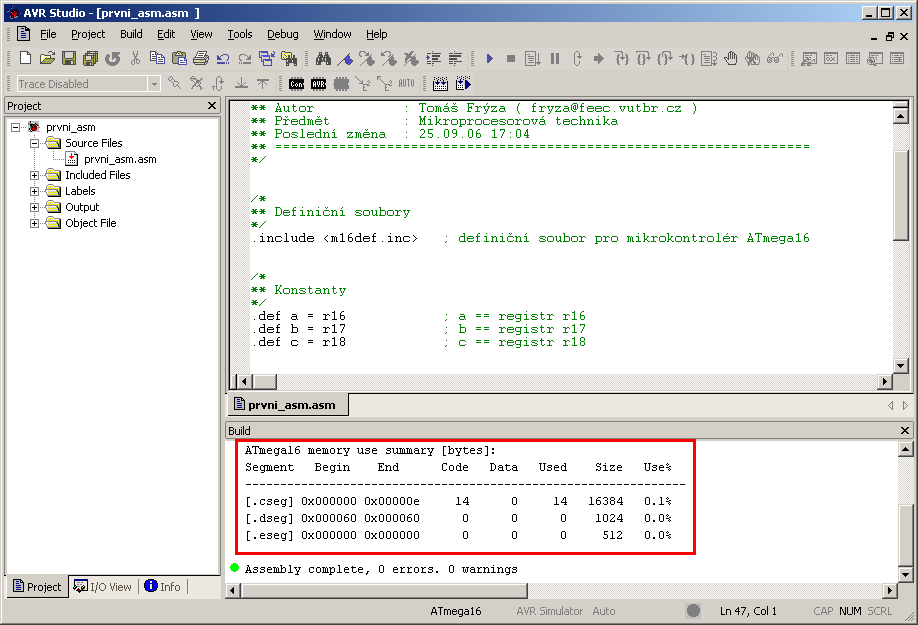Open the Debug menu

283,34
